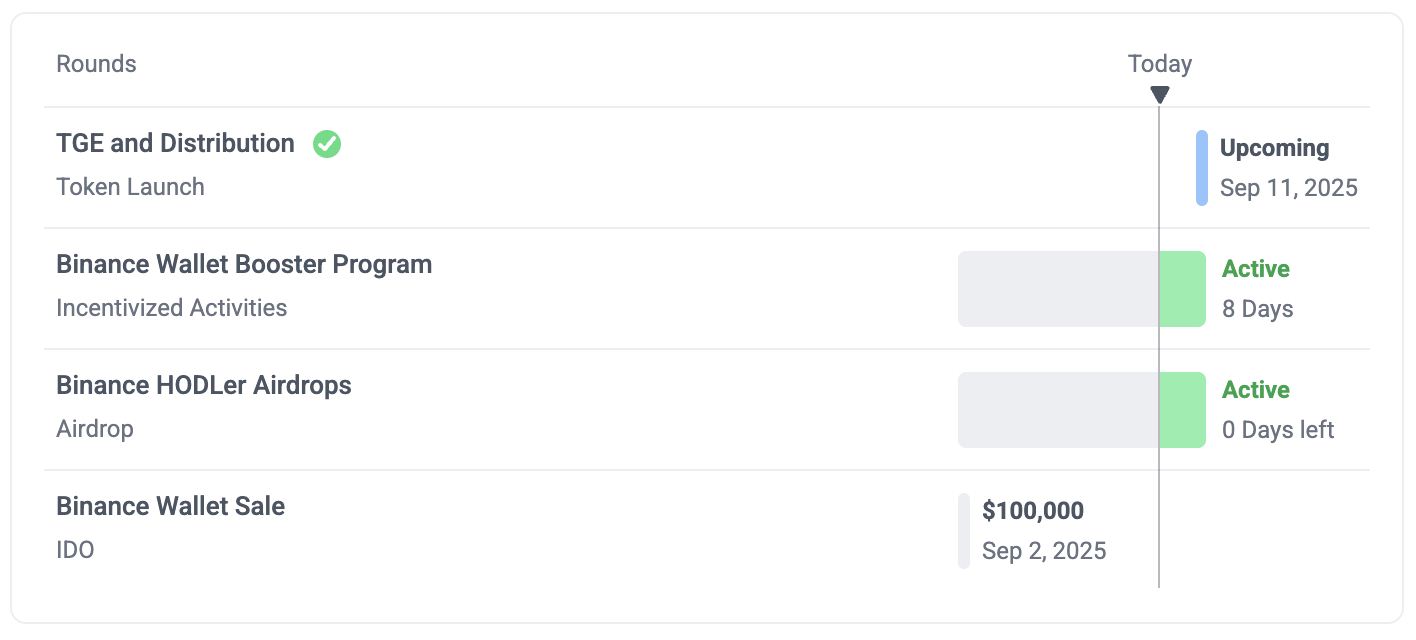Viewport: 1416px width, 640px height.
Task: Click the green checkmark beside TGE and Distribution
Action: (x=327, y=144)
